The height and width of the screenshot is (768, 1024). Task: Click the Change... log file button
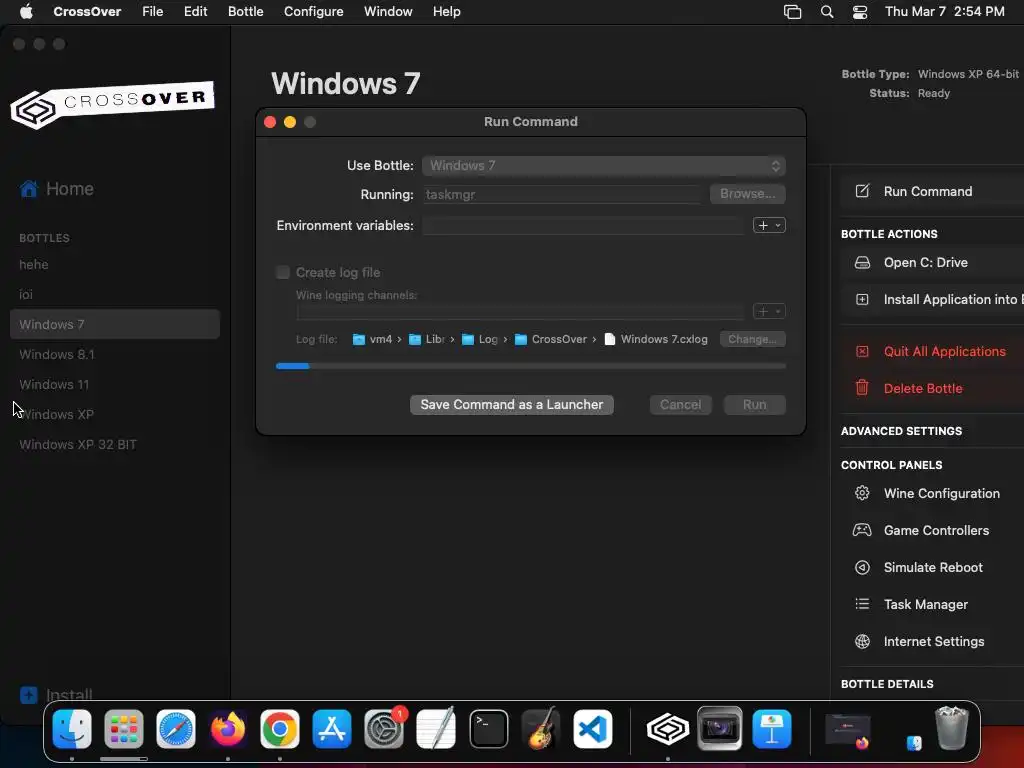pos(752,340)
